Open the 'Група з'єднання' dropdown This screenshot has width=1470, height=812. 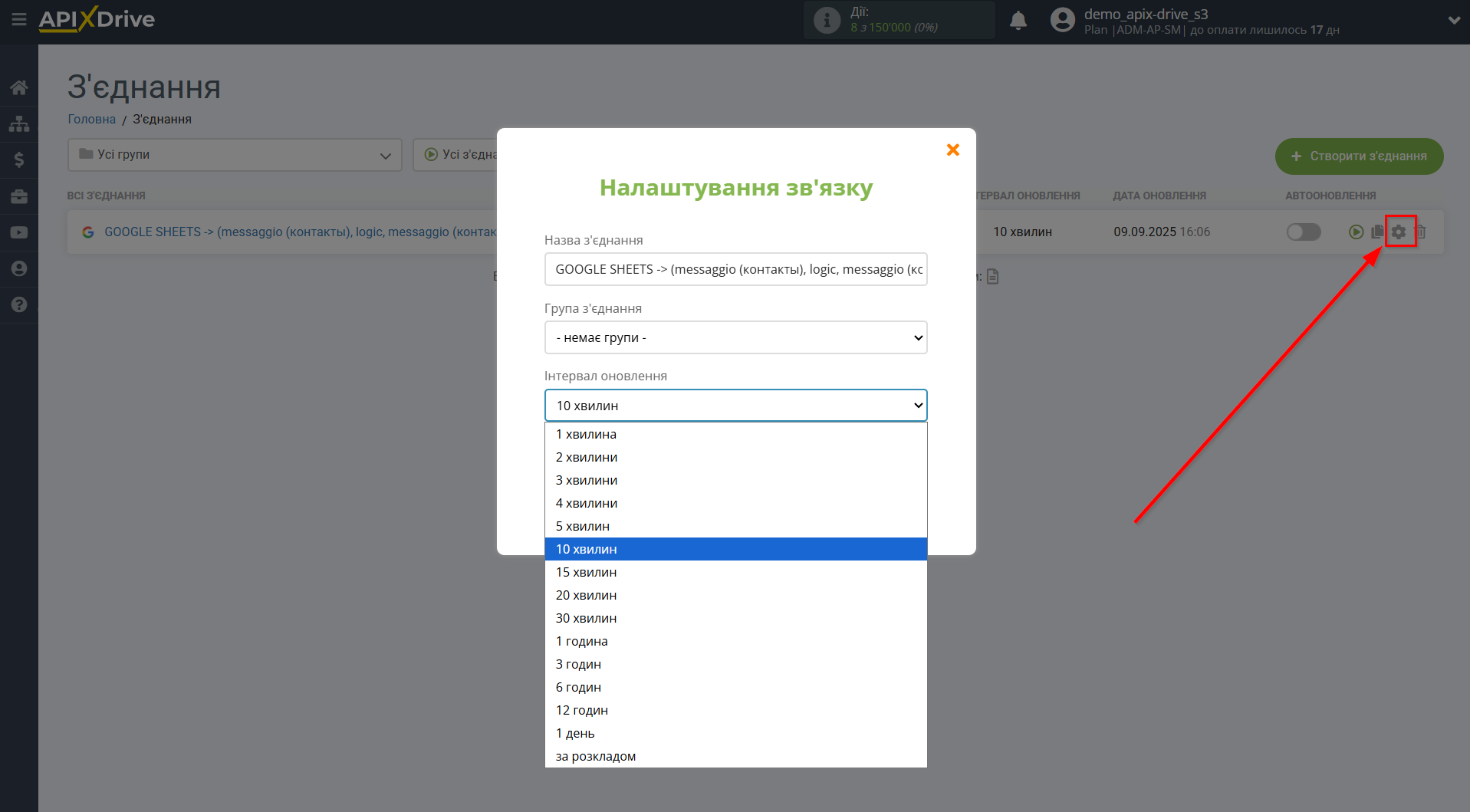pos(735,337)
